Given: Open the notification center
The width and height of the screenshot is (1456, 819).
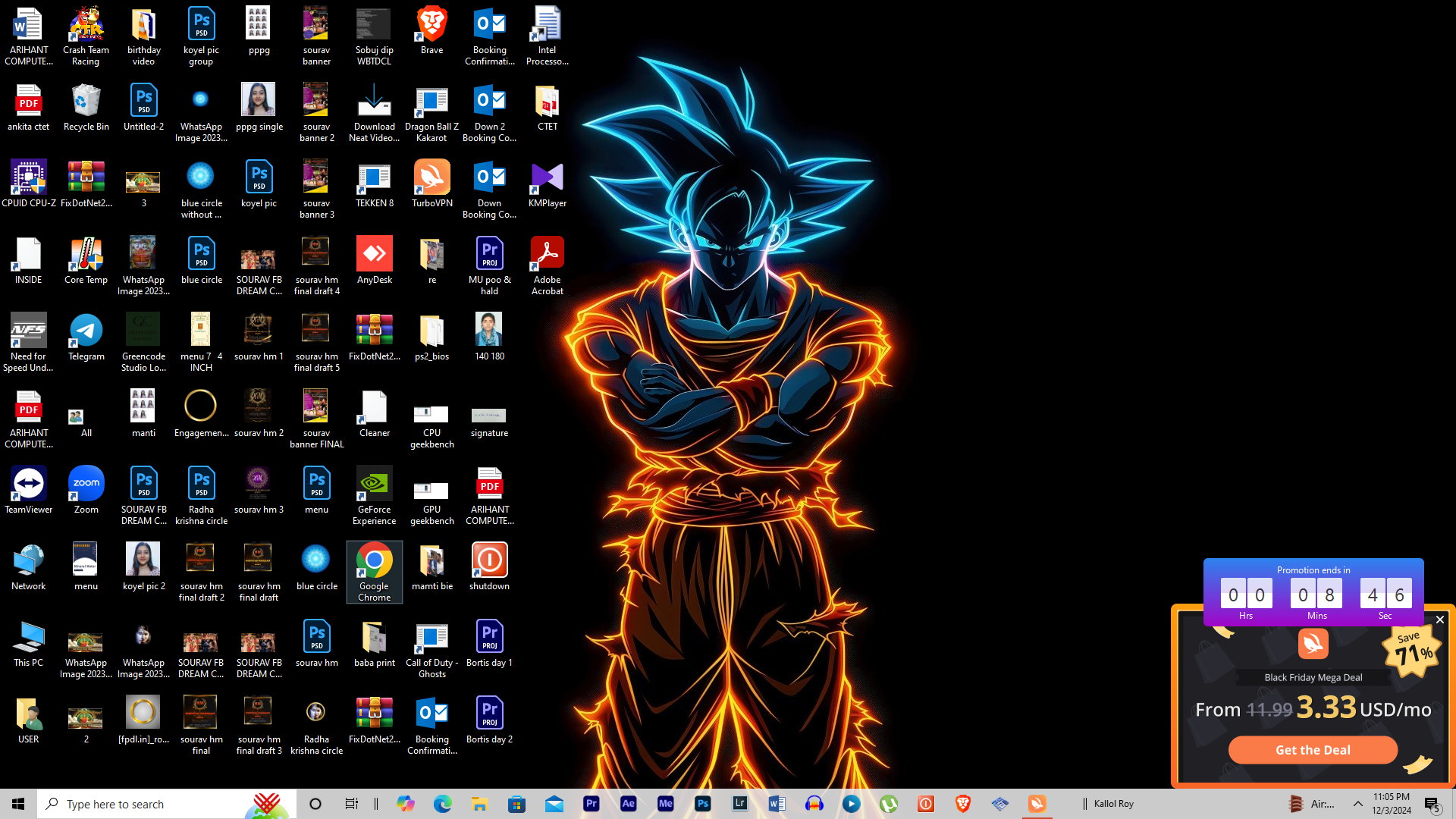Looking at the screenshot, I should pos(1432,804).
